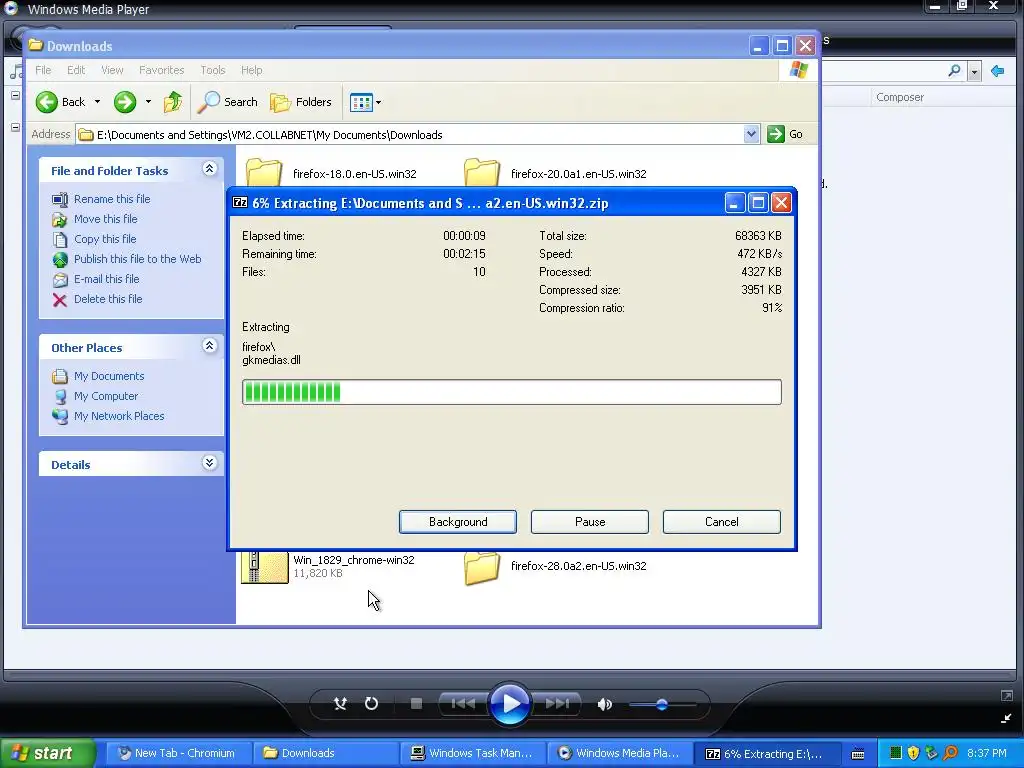Open the Edit menu in Downloads window
Viewport: 1024px width, 768px height.
click(x=76, y=70)
